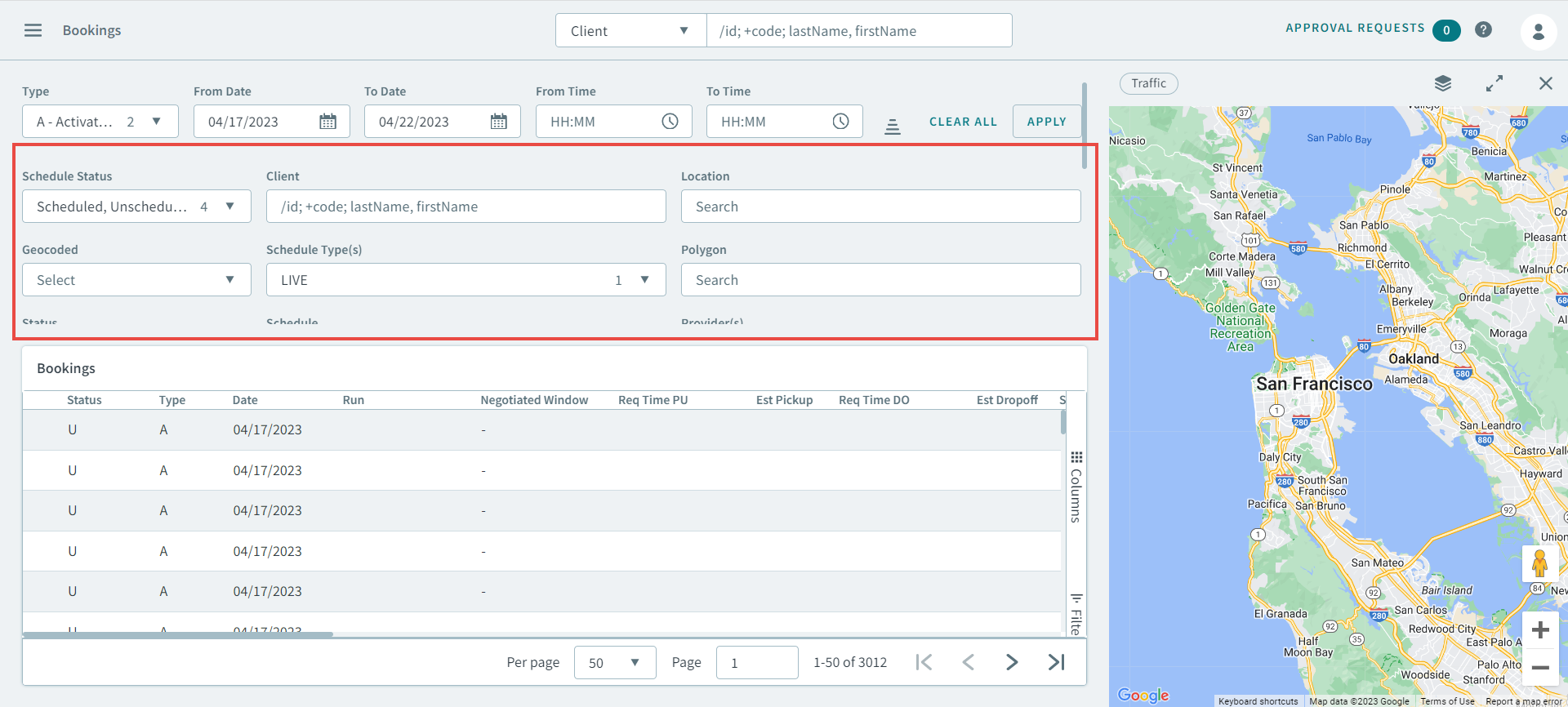This screenshot has height=707, width=1568.
Task: Focus the Client filter input
Action: coord(465,207)
